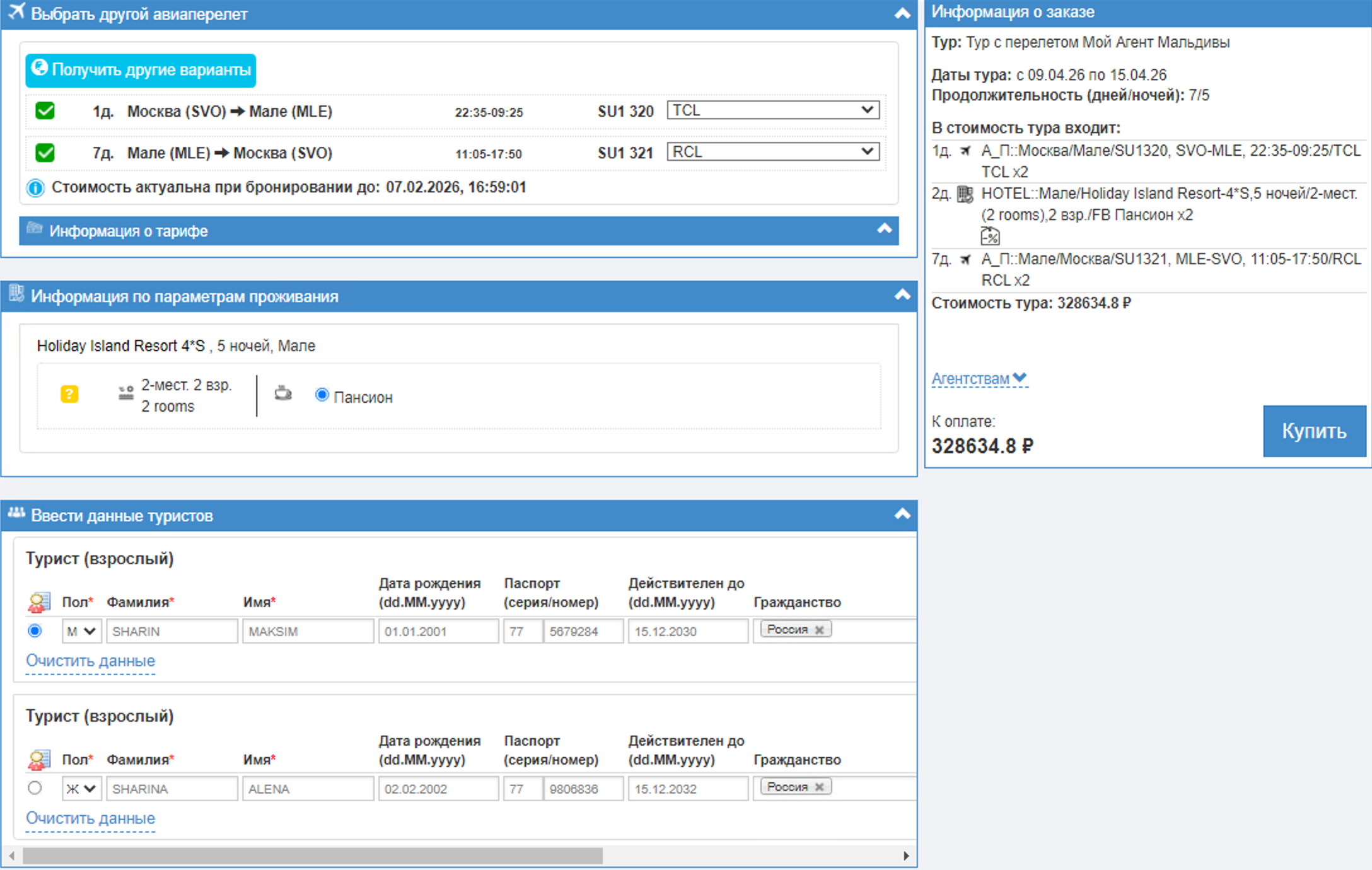1372x870 pixels.
Task: Open the TCL fare class dropdown
Action: [773, 110]
